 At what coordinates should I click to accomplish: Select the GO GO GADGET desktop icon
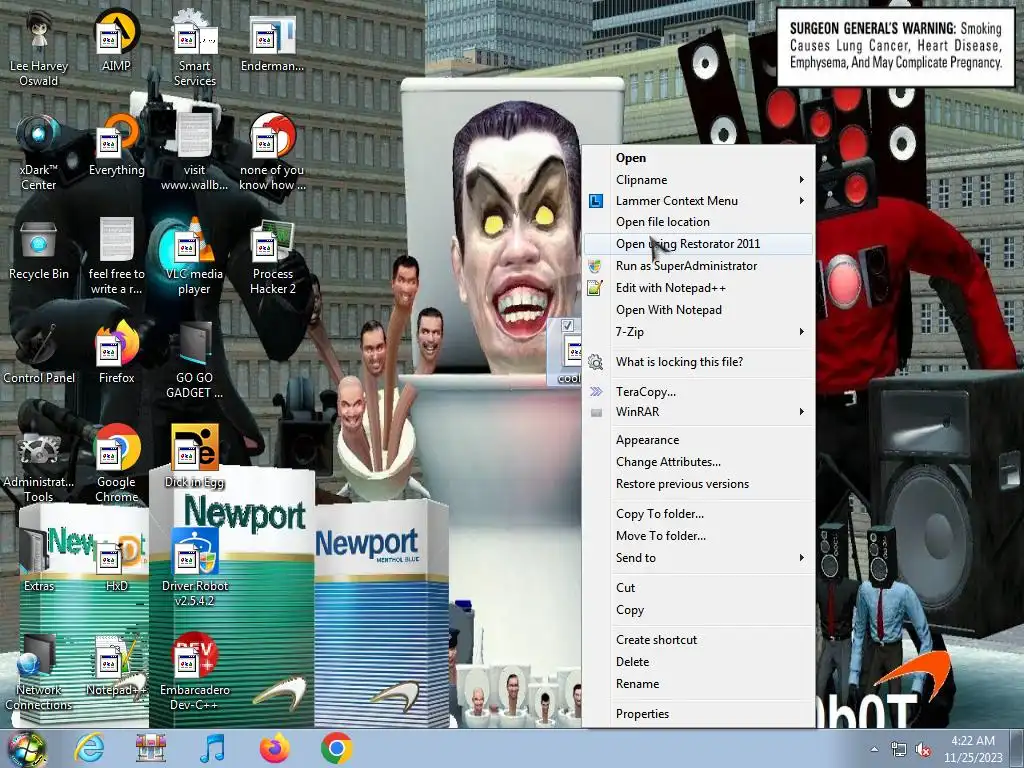pos(195,360)
